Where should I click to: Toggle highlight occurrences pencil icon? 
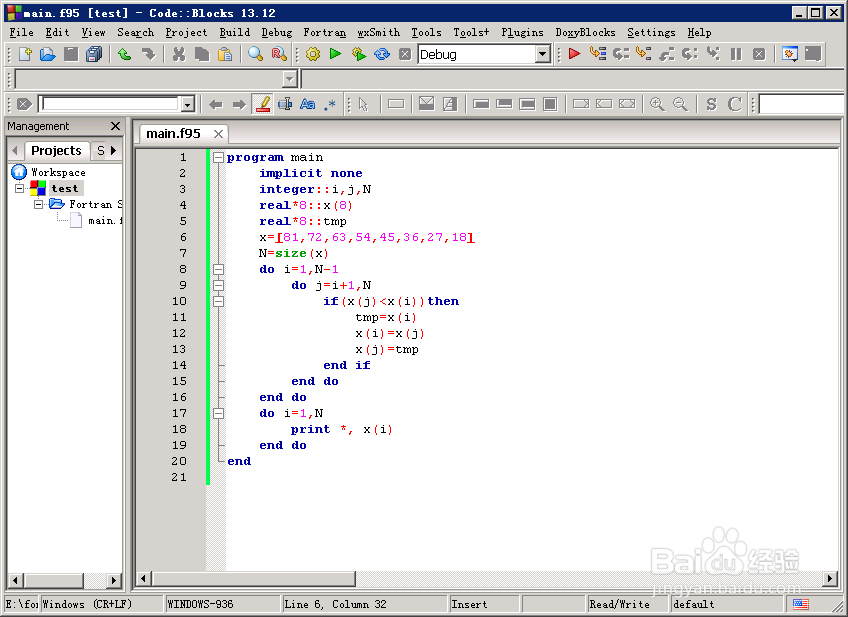263,104
